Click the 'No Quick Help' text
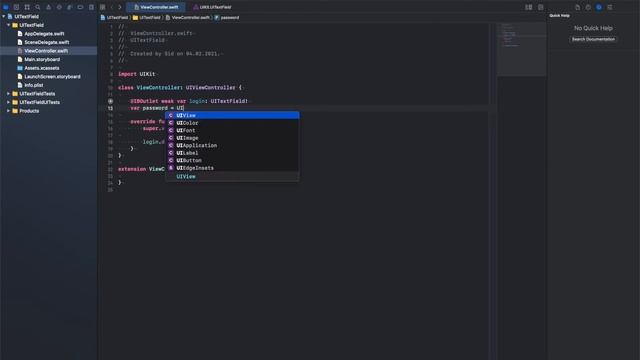 click(593, 28)
